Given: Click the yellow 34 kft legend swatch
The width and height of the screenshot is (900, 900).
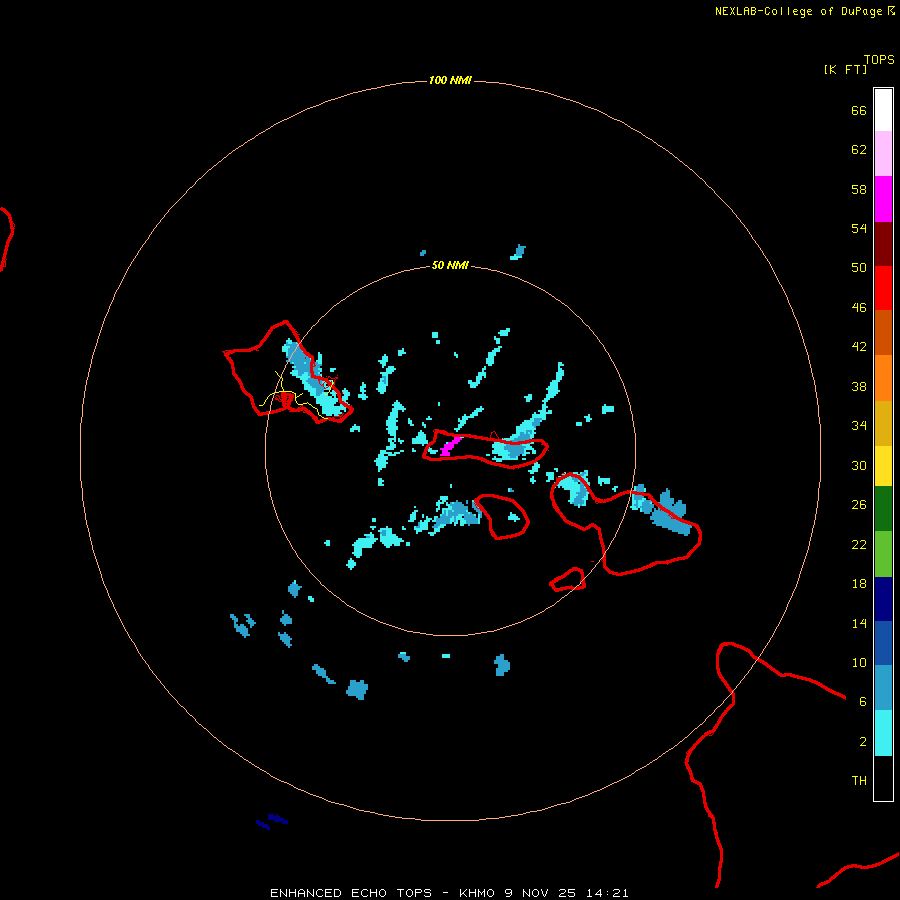Looking at the screenshot, I should [883, 466].
